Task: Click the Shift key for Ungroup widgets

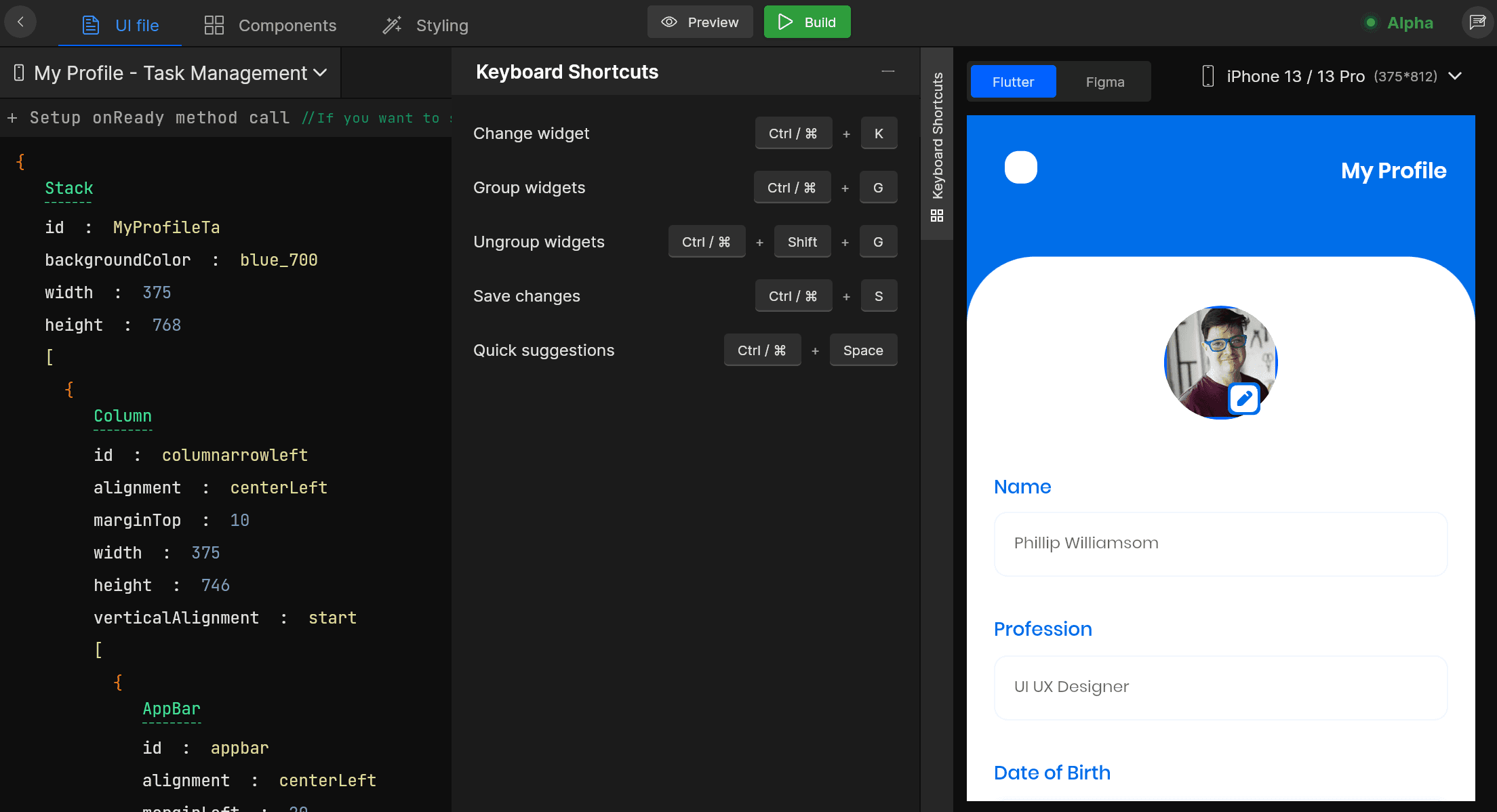Action: pyautogui.click(x=802, y=242)
